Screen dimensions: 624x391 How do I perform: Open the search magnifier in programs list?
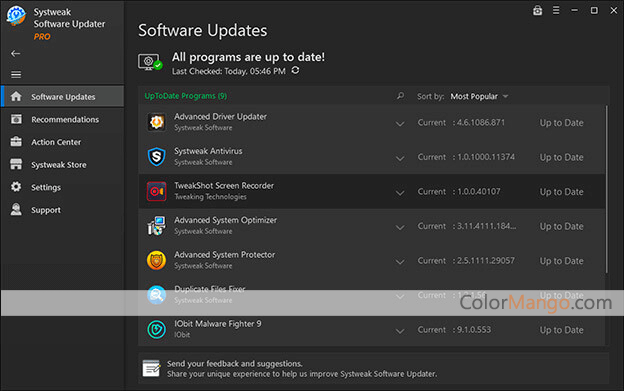point(400,96)
